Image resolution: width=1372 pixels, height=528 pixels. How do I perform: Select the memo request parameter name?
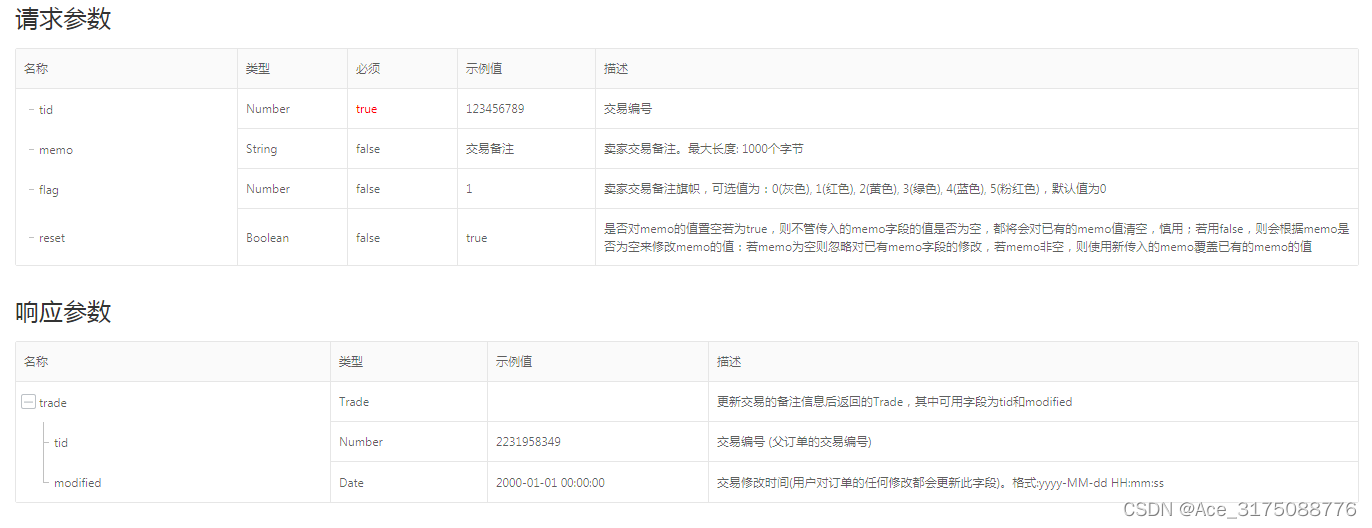[x=56, y=150]
